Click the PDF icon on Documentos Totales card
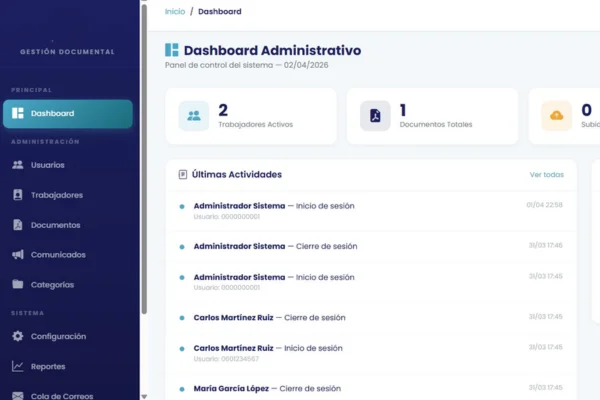Screen dimensions: 600x400 375,116
